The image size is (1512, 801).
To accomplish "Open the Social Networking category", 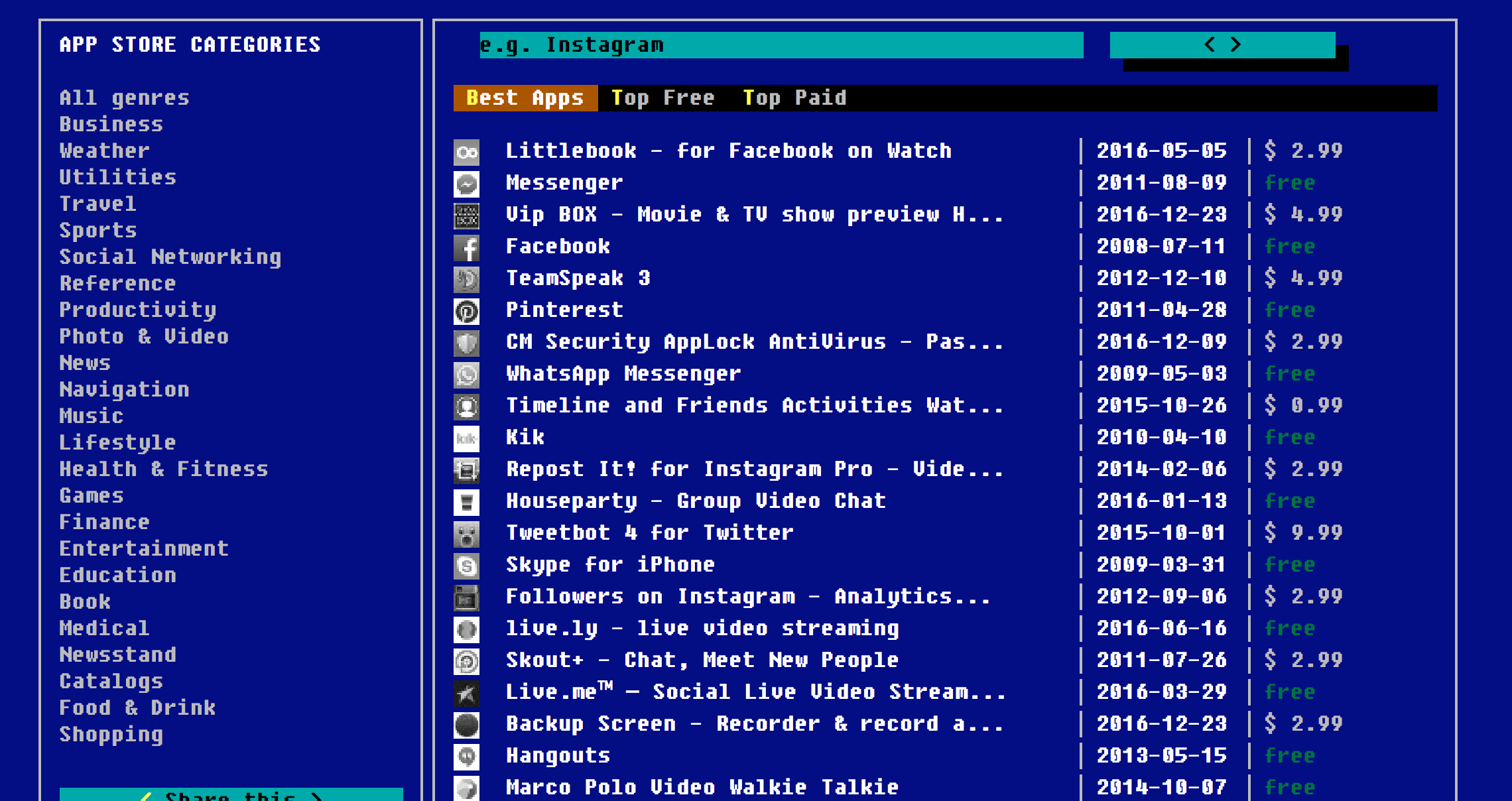I will tap(170, 257).
